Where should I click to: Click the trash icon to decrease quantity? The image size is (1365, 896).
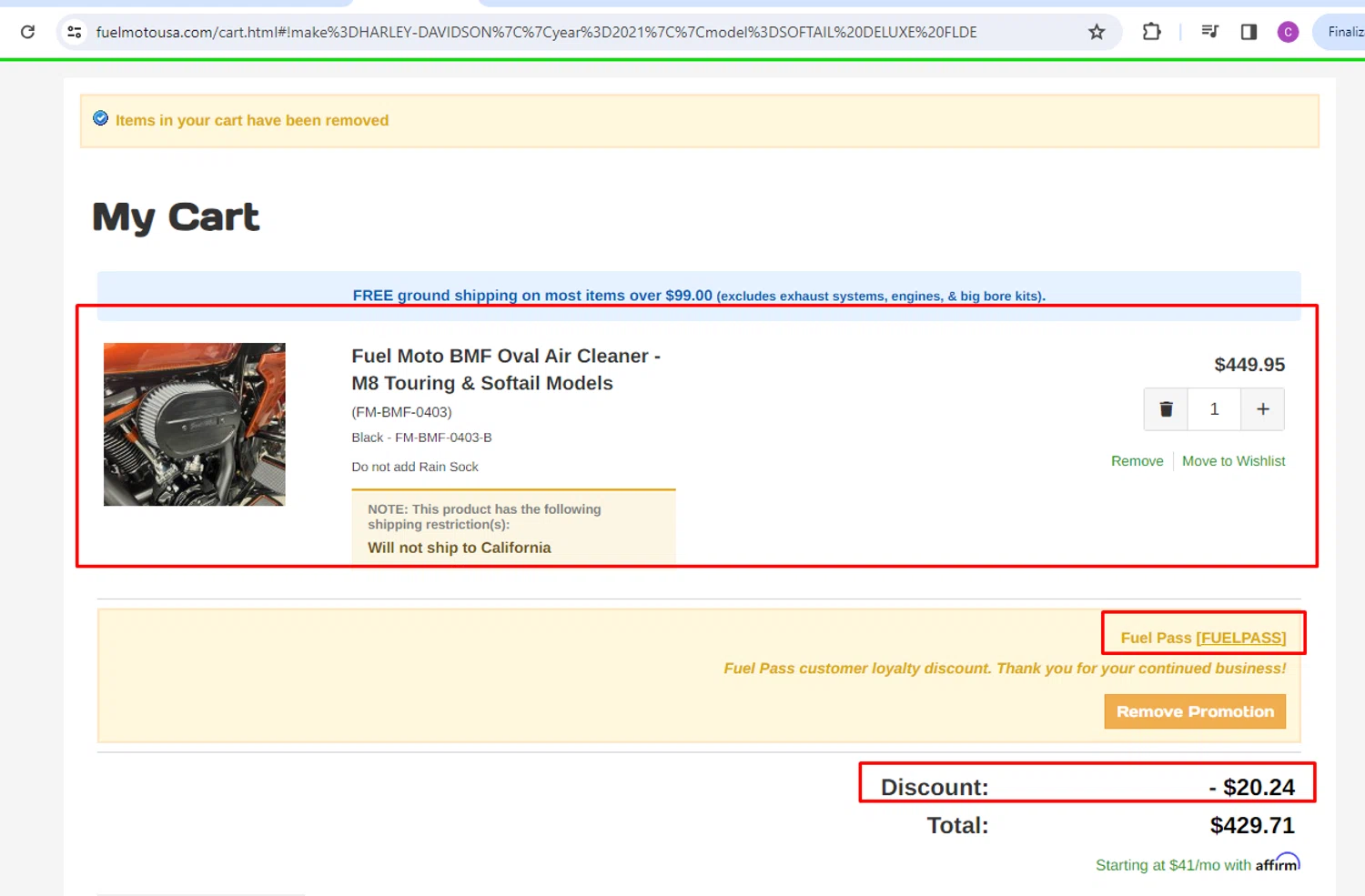1166,409
